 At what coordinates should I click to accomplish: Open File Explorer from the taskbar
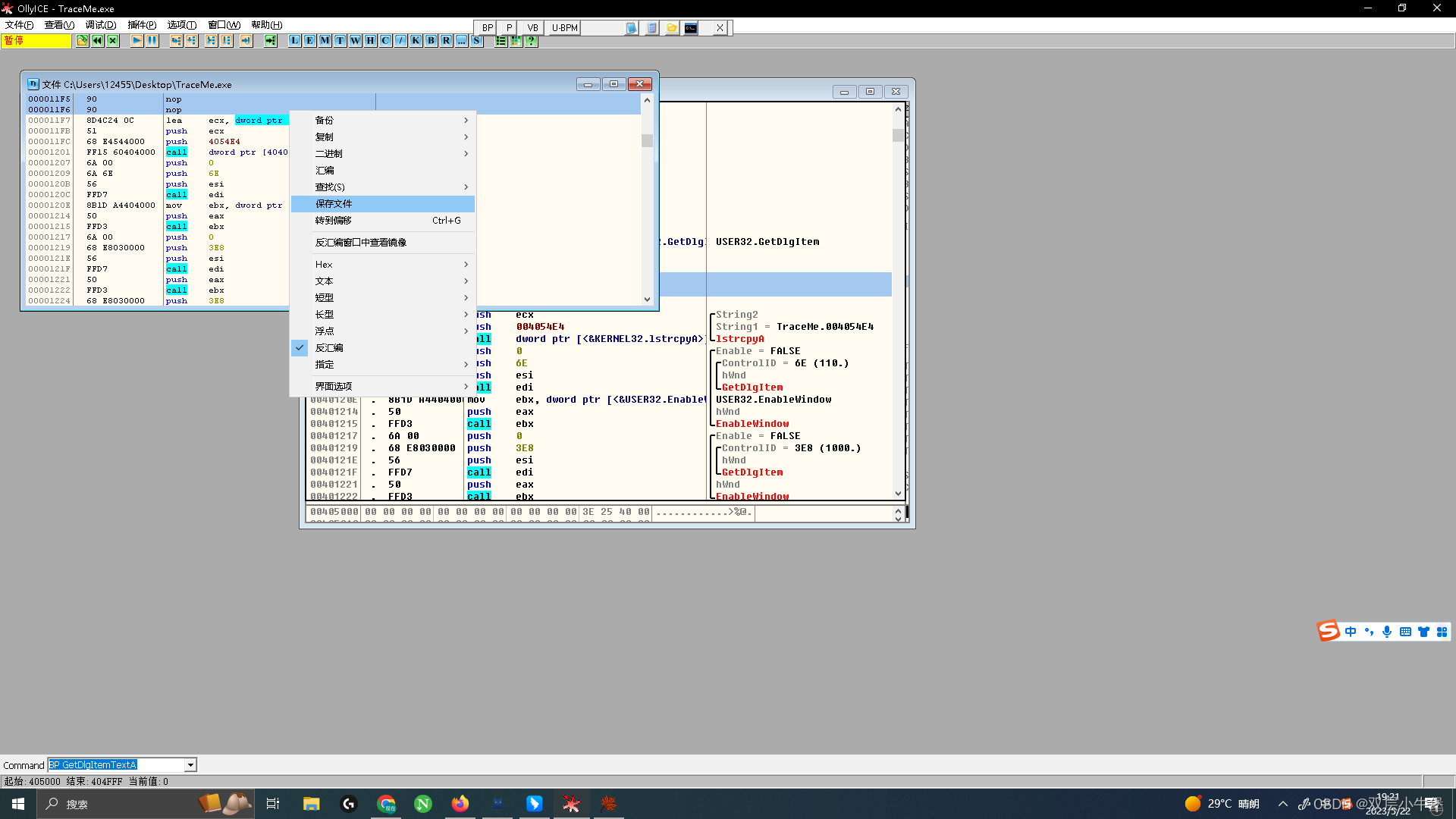311,804
